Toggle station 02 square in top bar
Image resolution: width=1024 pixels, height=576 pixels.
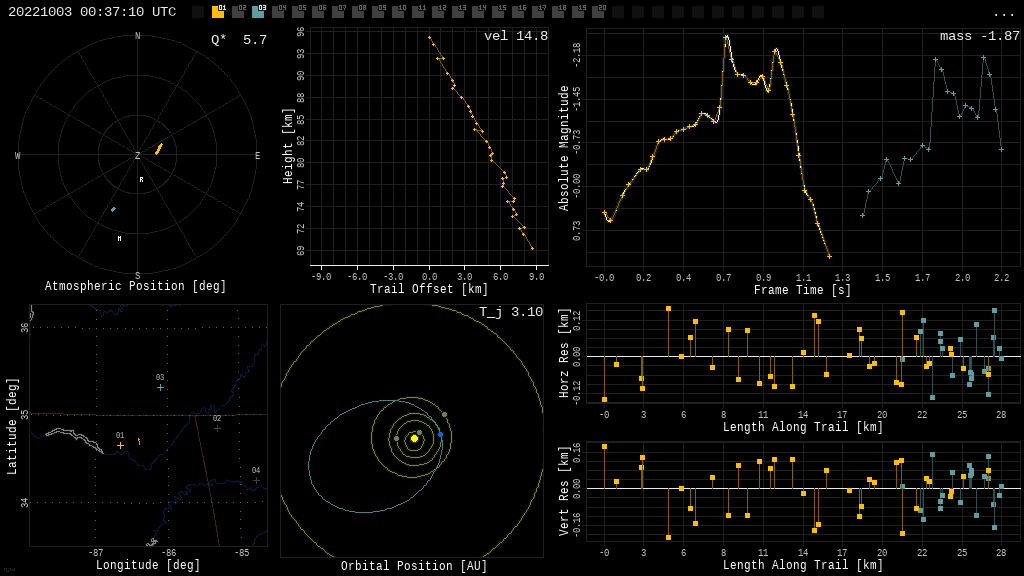click(238, 12)
